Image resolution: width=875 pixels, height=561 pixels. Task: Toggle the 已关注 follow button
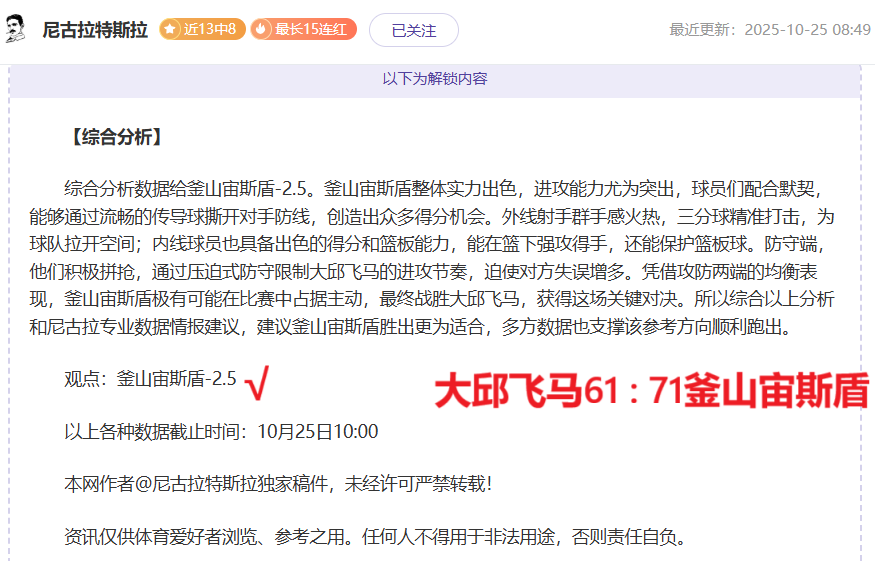click(x=413, y=30)
